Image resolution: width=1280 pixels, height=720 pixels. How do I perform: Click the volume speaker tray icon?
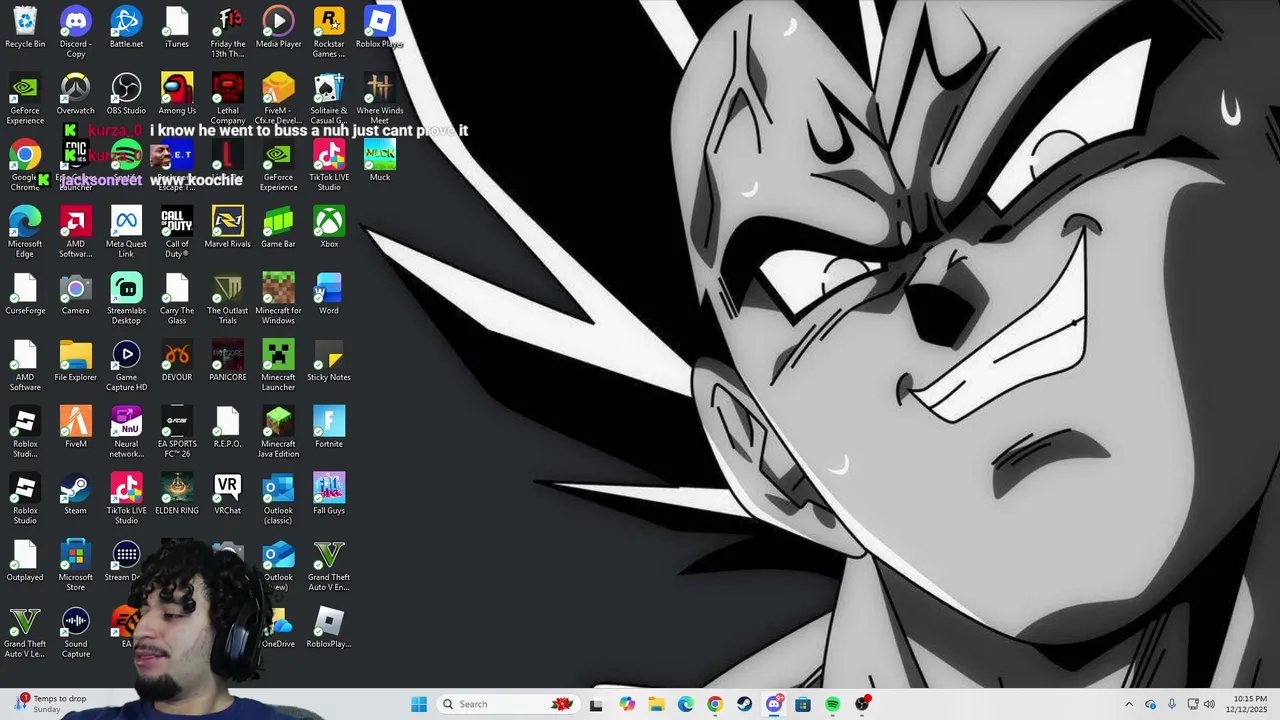click(1209, 704)
